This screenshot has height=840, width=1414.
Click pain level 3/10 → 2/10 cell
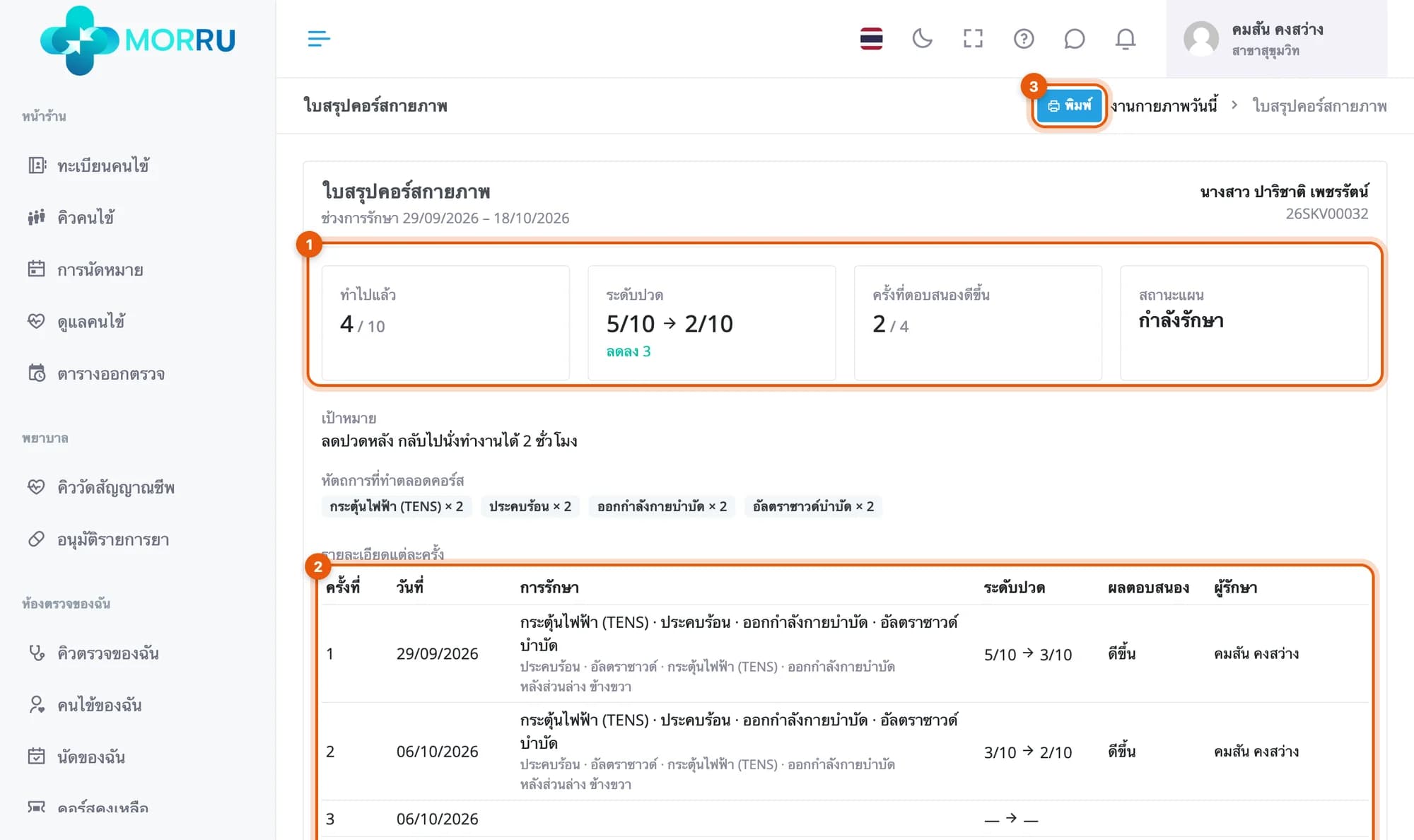pyautogui.click(x=1028, y=752)
